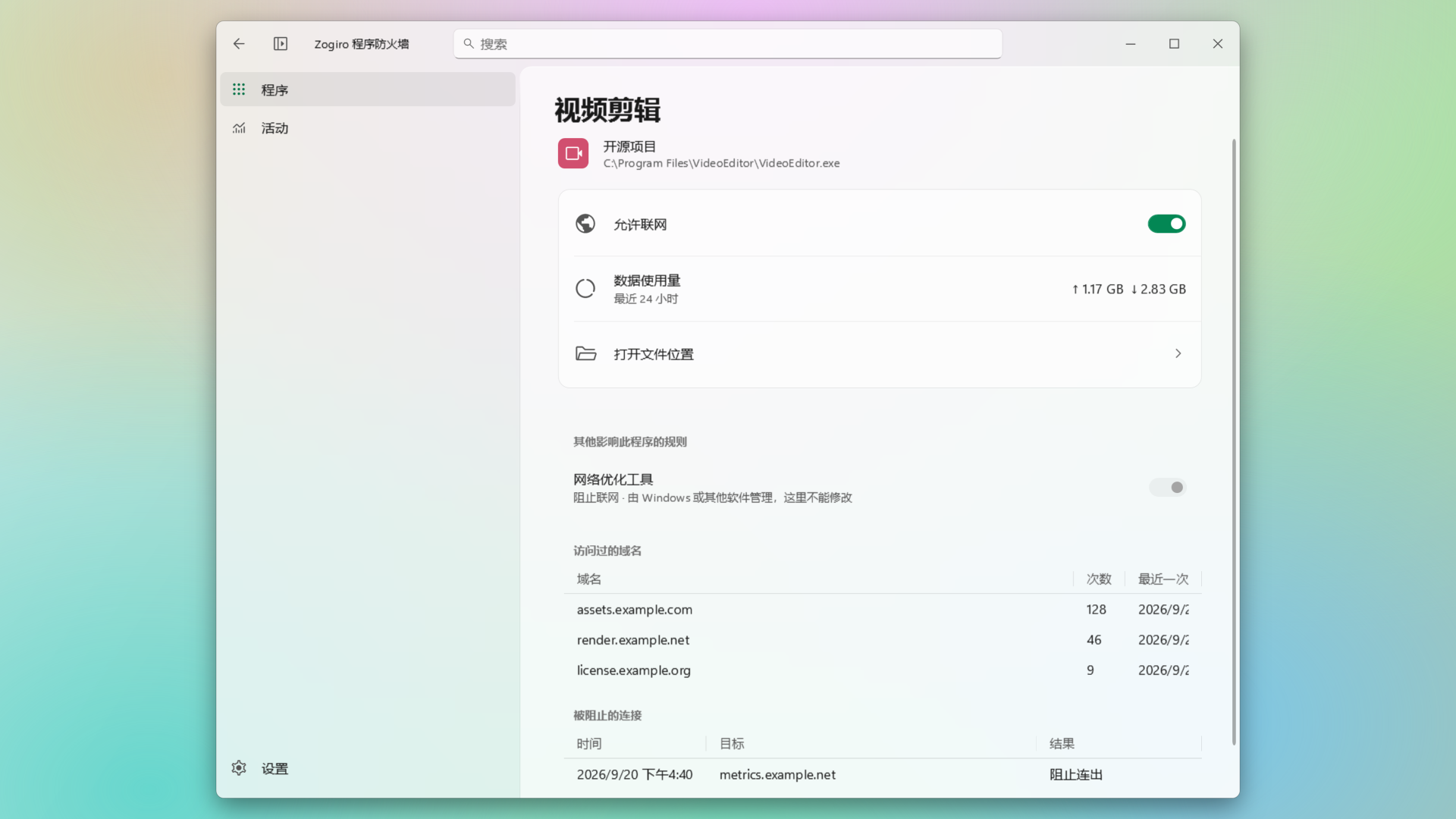Maximize the Zogiro 程序防火墙 window
This screenshot has height=819, width=1456.
pyautogui.click(x=1174, y=44)
